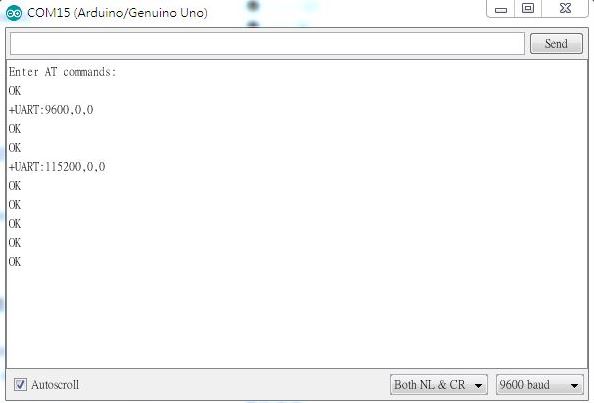The height and width of the screenshot is (403, 594).
Task: Maximize the serial monitor window
Action: pyautogui.click(x=528, y=9)
